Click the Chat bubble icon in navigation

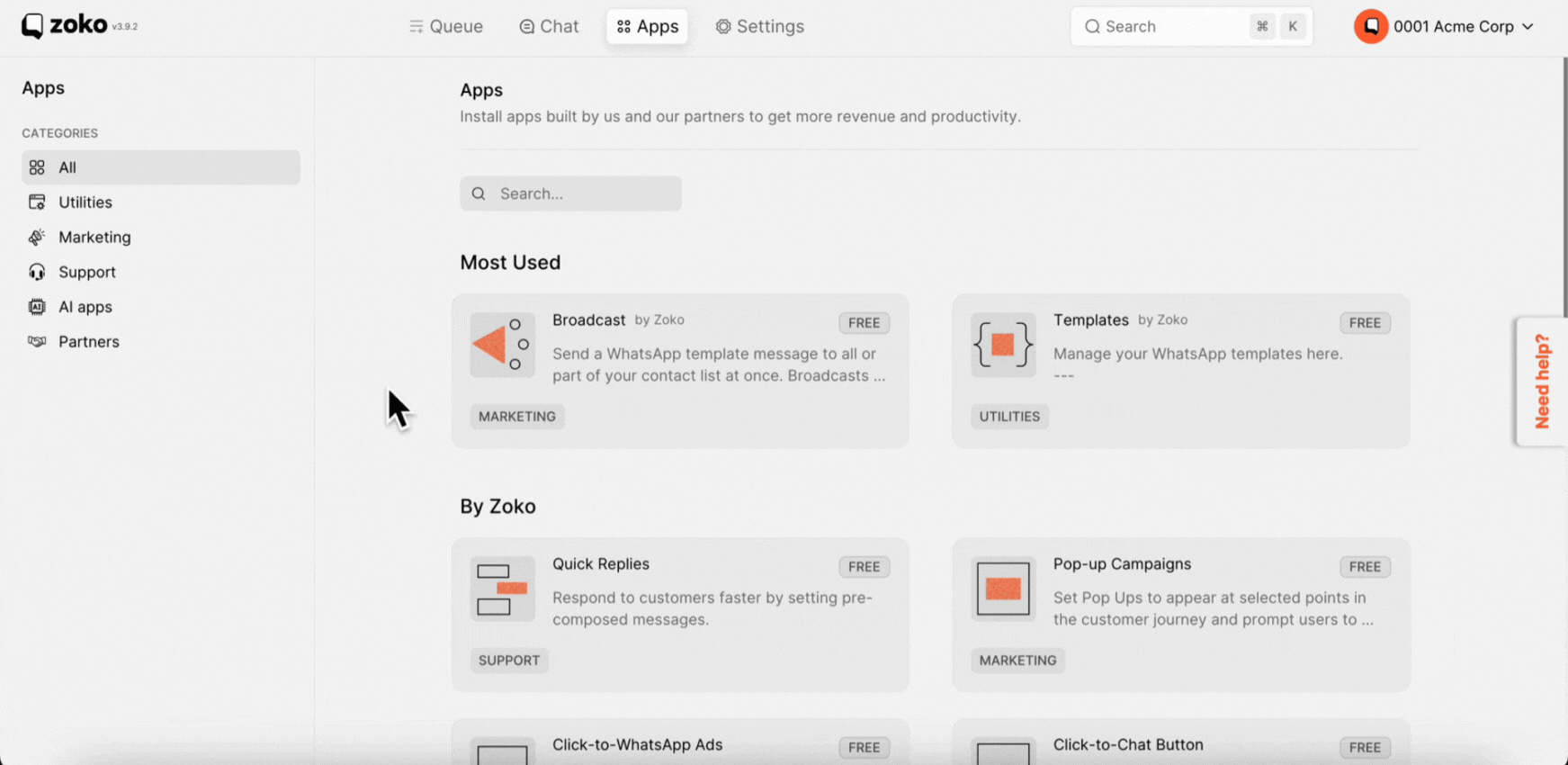click(526, 27)
